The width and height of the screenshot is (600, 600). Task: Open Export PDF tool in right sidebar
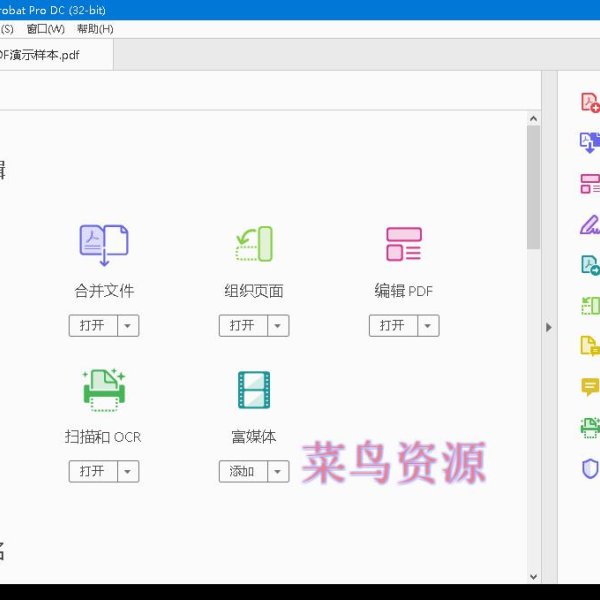pos(590,265)
